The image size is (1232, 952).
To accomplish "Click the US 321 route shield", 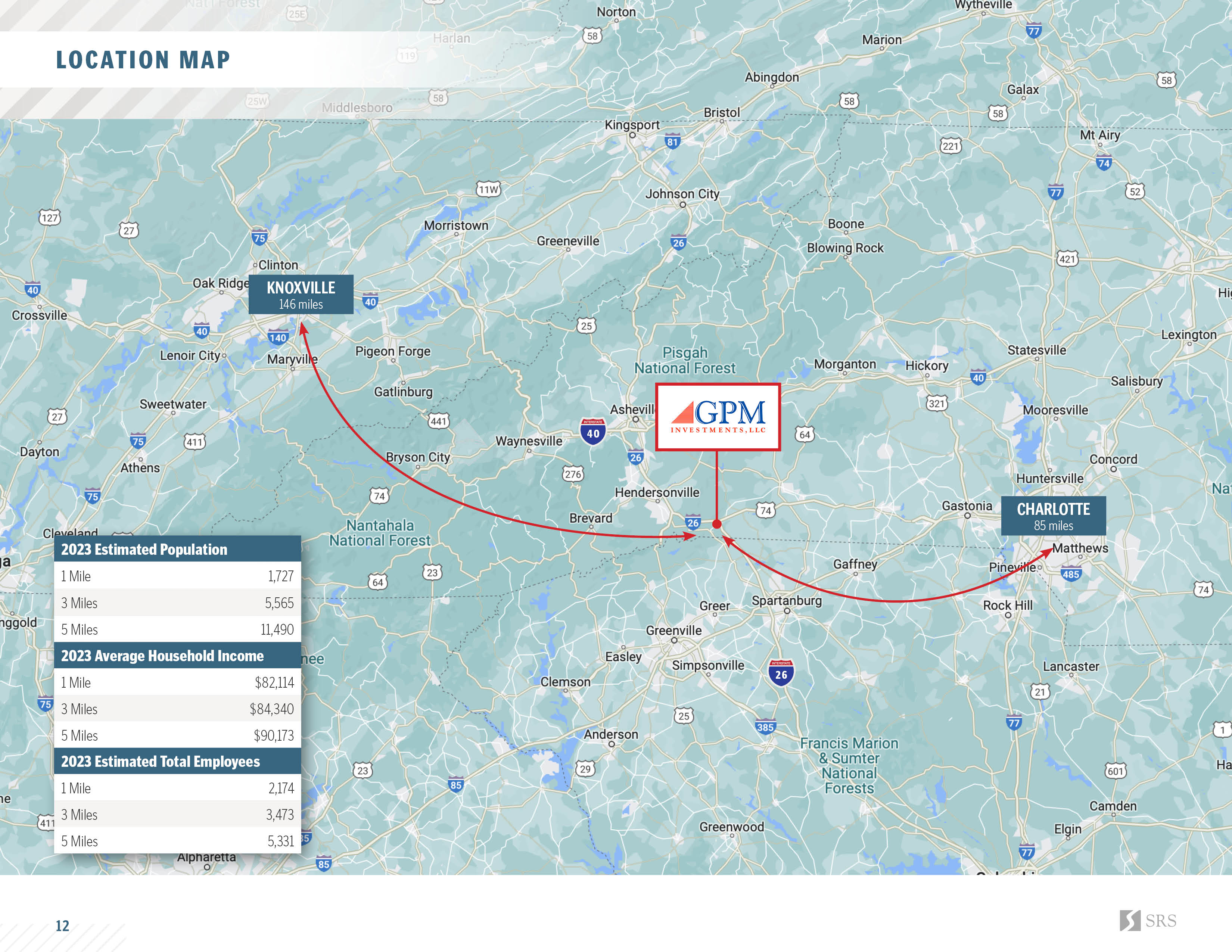I will (x=936, y=403).
